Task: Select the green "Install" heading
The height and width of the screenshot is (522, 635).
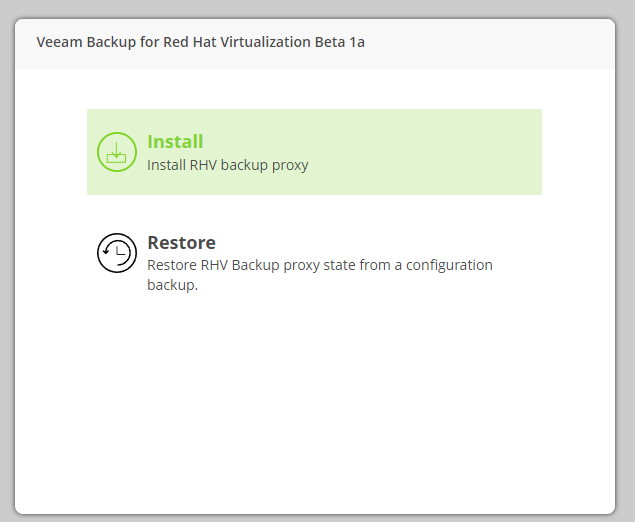Action: pyautogui.click(x=175, y=141)
